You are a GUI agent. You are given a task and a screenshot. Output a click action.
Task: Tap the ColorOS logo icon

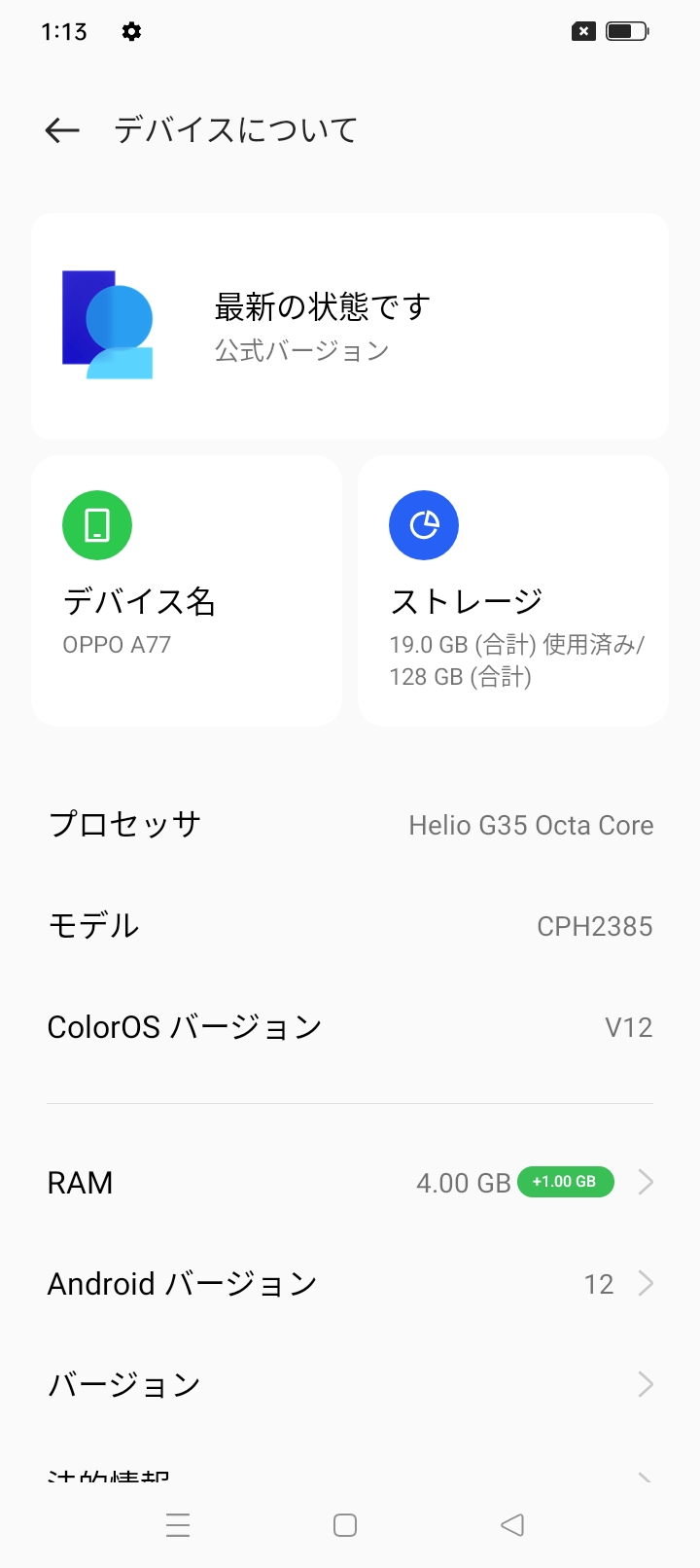pyautogui.click(x=108, y=325)
